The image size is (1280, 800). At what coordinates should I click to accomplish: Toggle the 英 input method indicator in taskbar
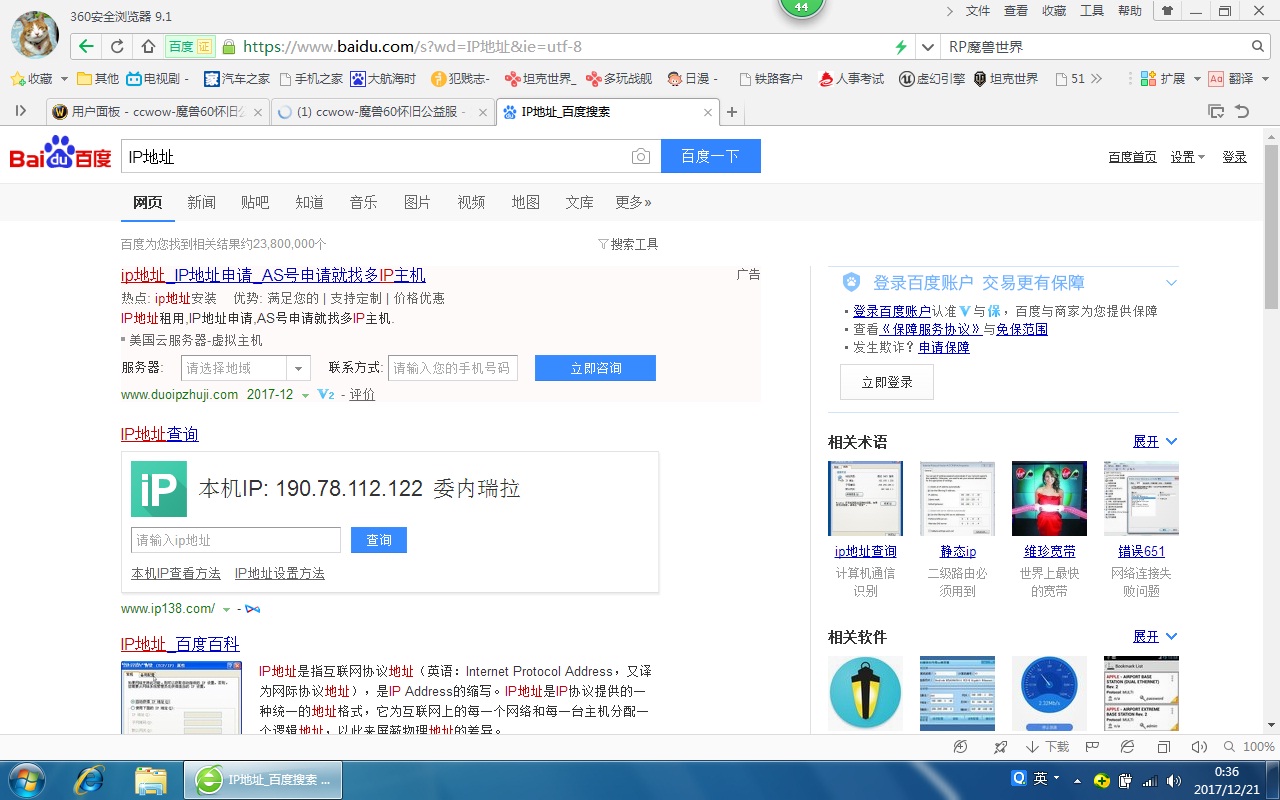tap(1041, 779)
